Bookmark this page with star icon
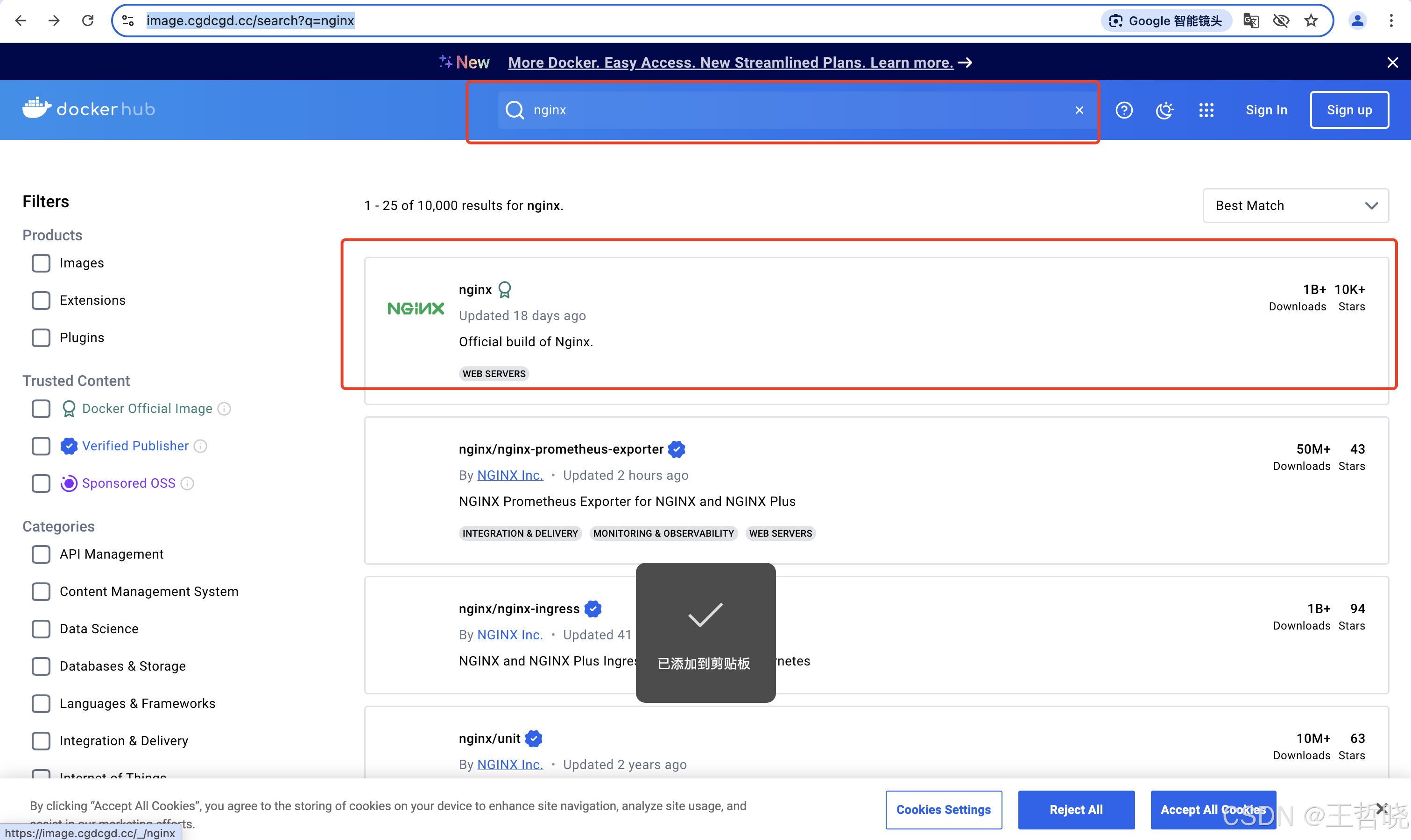 point(1311,21)
